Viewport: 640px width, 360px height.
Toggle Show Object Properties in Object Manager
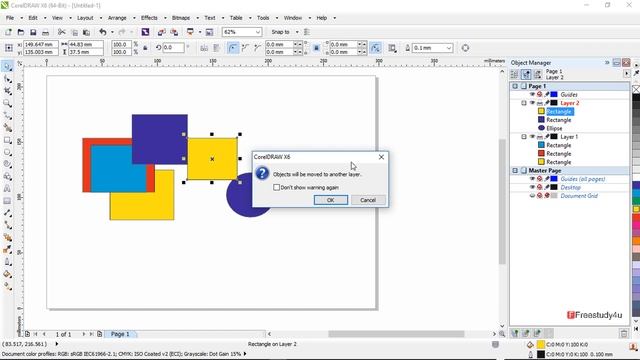(x=514, y=74)
